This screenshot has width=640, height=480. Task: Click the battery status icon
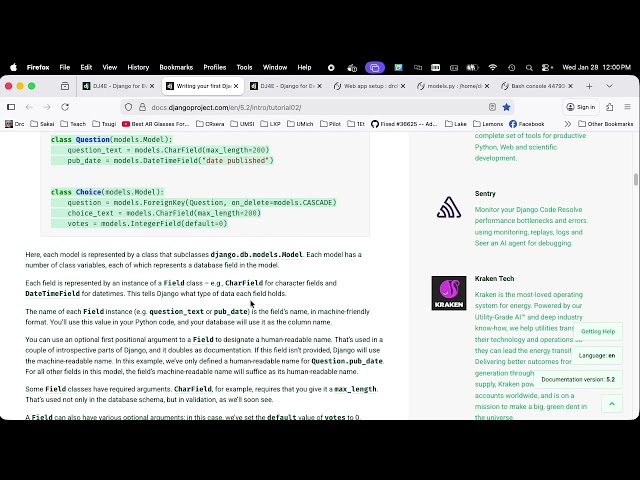click(472, 68)
